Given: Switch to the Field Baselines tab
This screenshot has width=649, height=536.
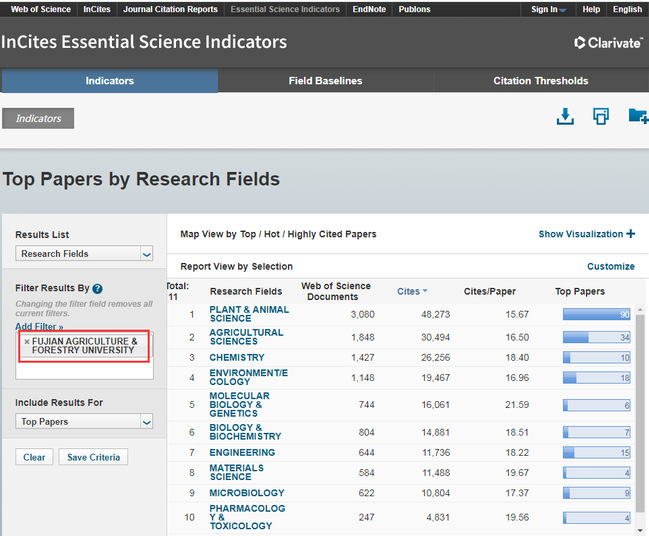Looking at the screenshot, I should (325, 81).
